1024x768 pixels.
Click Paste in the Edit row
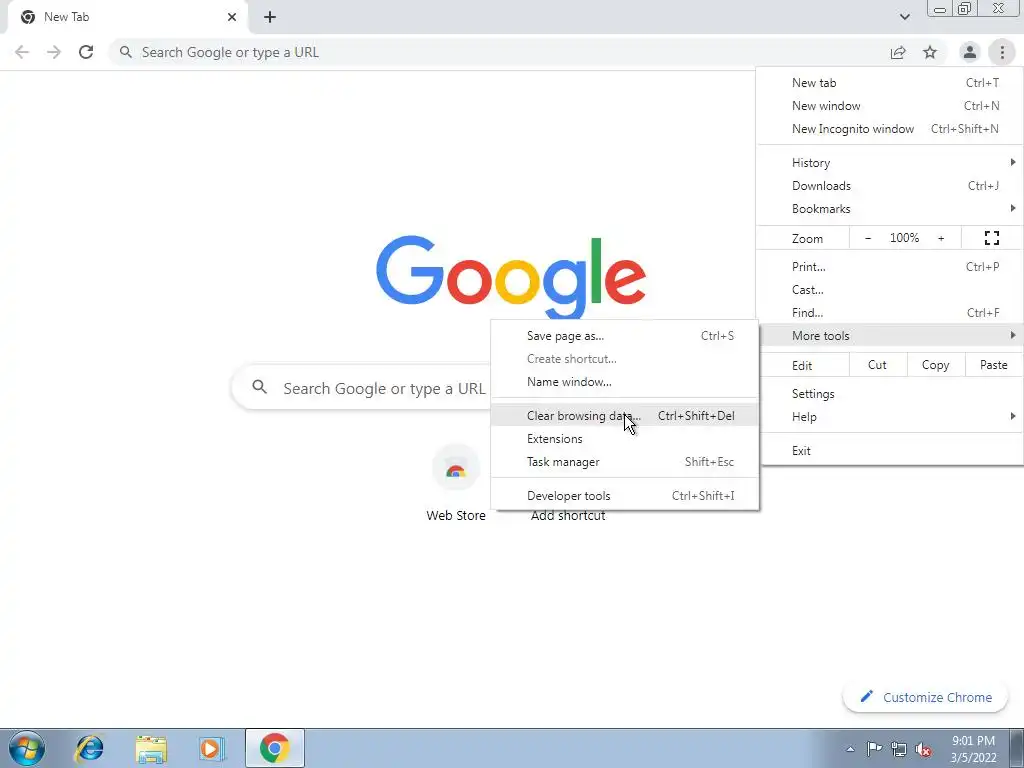pyautogui.click(x=993, y=365)
